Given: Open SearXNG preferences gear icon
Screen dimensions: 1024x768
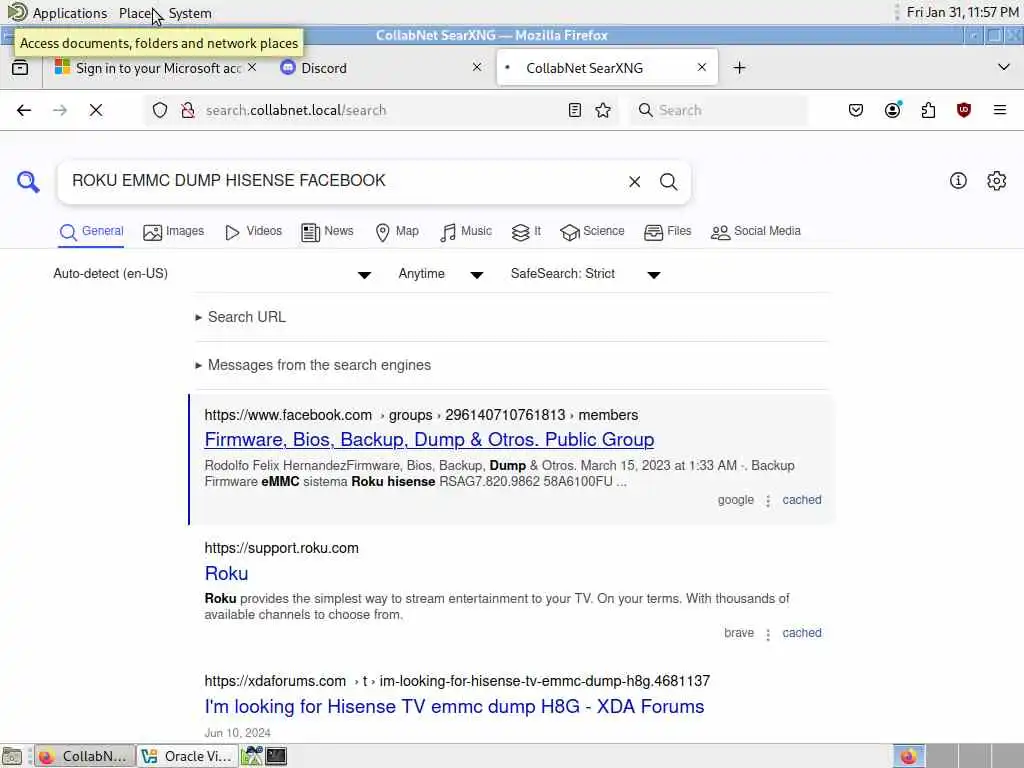Looking at the screenshot, I should pos(997,181).
